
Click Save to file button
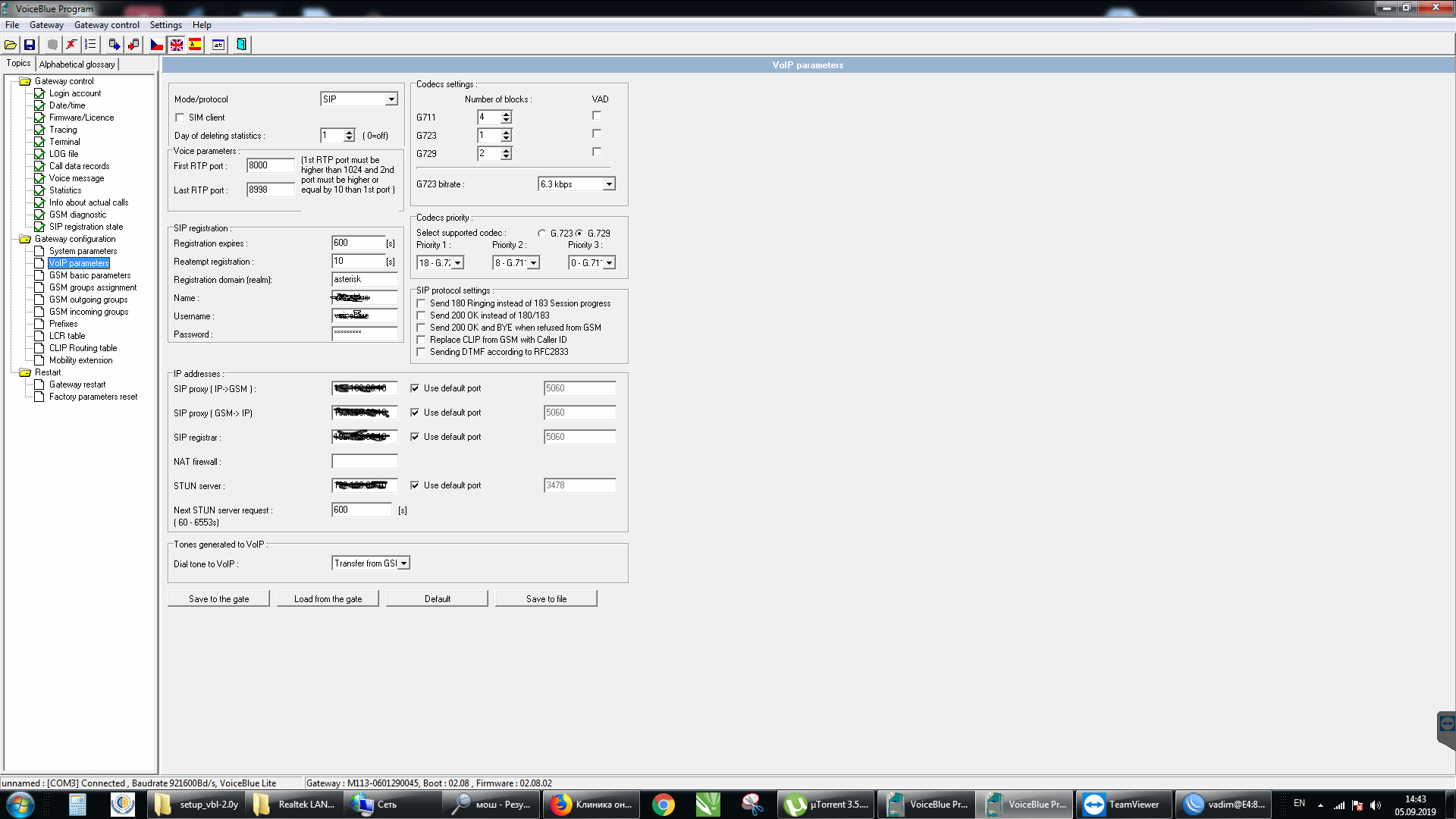(546, 599)
